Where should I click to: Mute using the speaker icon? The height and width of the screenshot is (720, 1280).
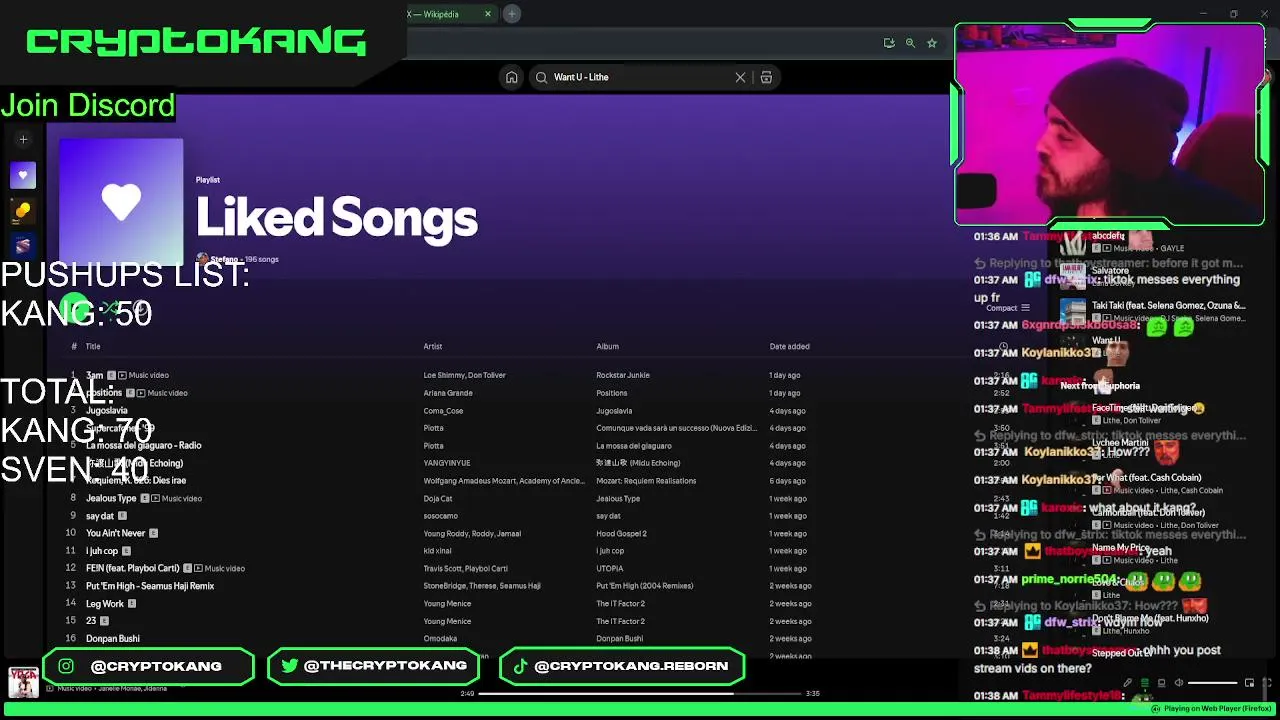tap(1178, 683)
